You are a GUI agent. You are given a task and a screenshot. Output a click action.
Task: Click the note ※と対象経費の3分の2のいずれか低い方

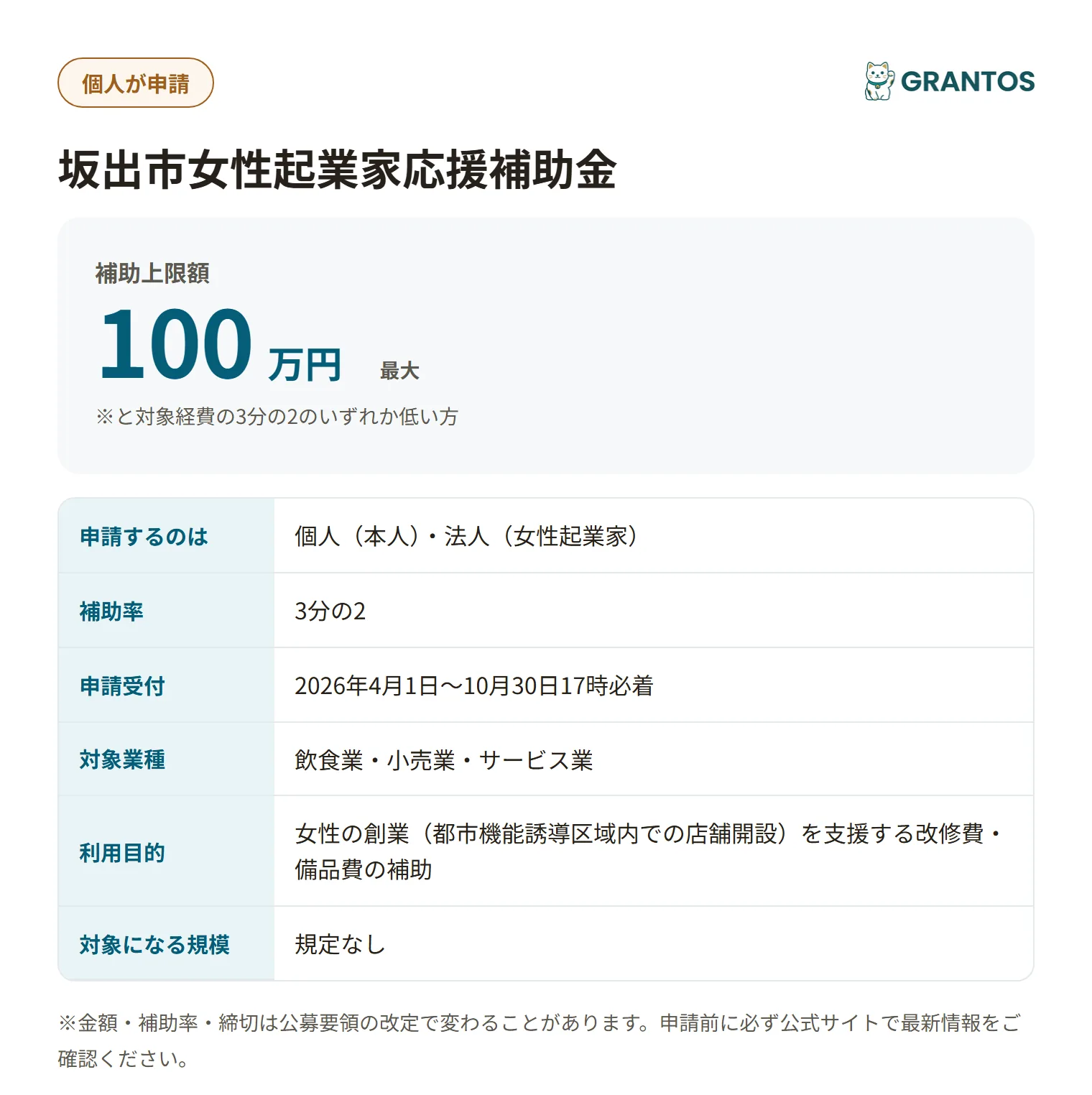tap(277, 417)
